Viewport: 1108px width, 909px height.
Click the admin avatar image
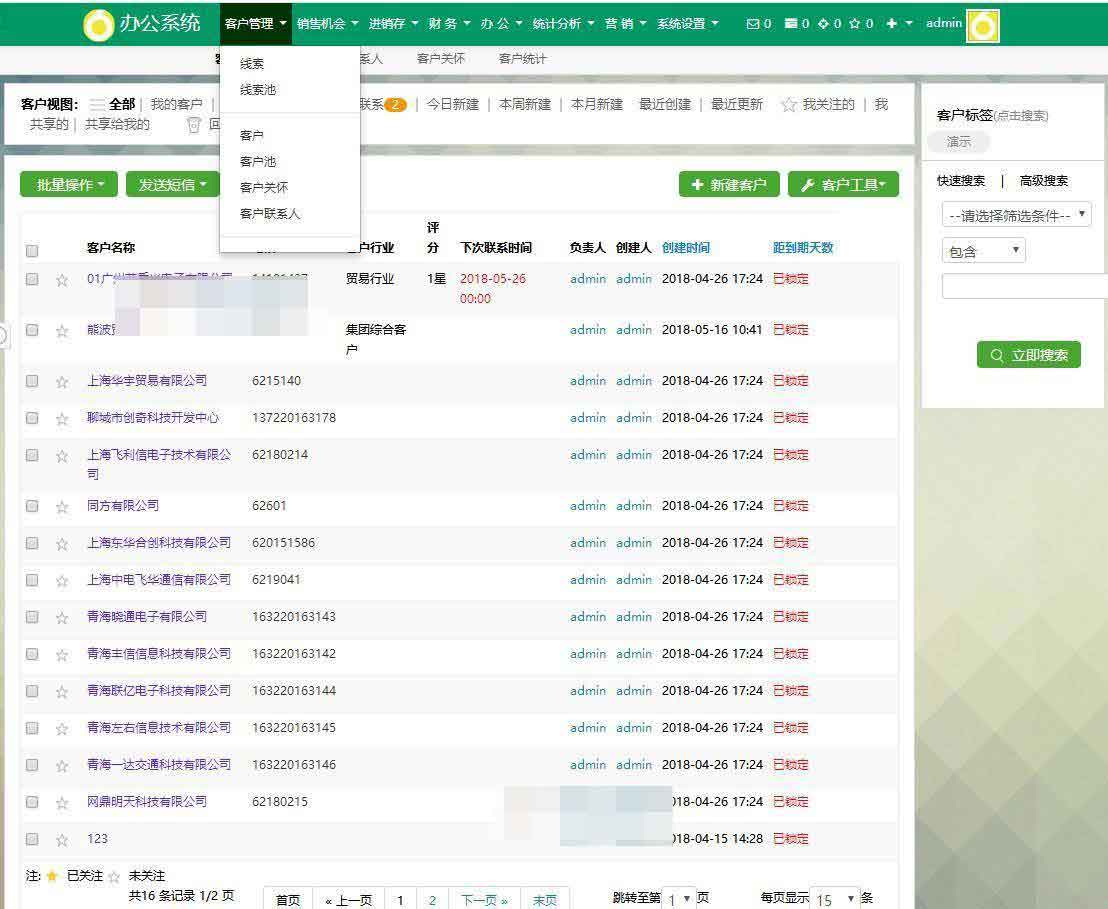982,26
